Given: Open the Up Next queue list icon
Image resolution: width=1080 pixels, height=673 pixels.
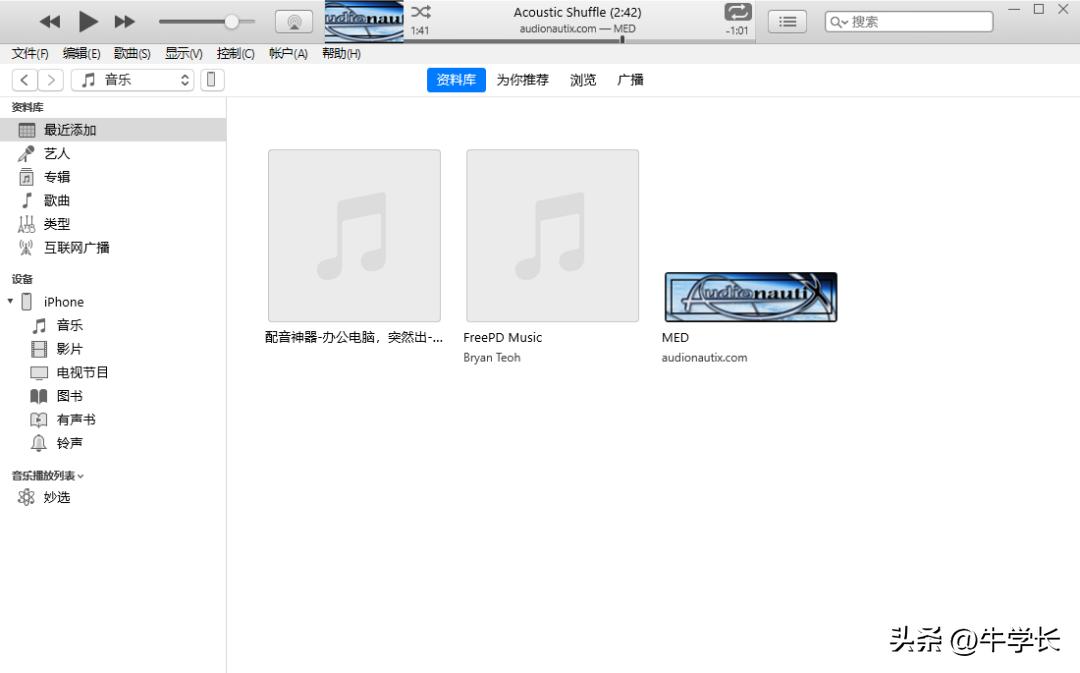Looking at the screenshot, I should click(787, 20).
